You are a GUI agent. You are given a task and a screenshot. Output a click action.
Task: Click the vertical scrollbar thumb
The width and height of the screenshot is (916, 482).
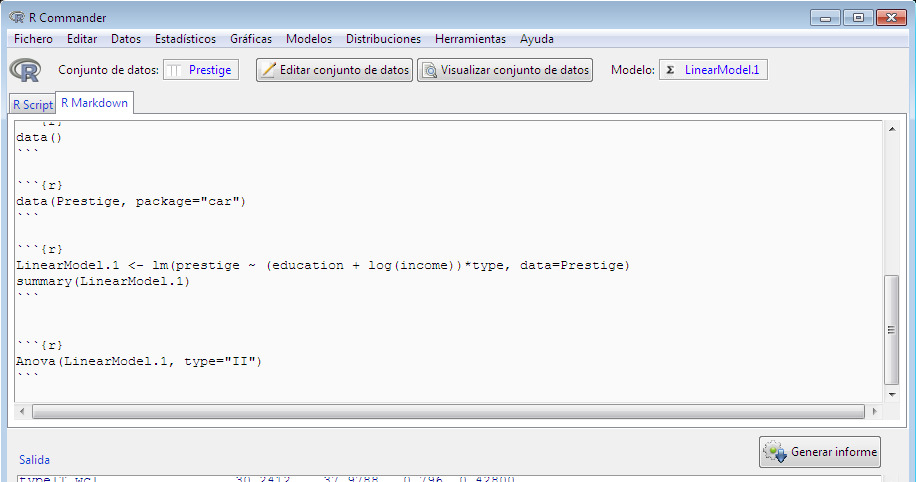click(891, 330)
